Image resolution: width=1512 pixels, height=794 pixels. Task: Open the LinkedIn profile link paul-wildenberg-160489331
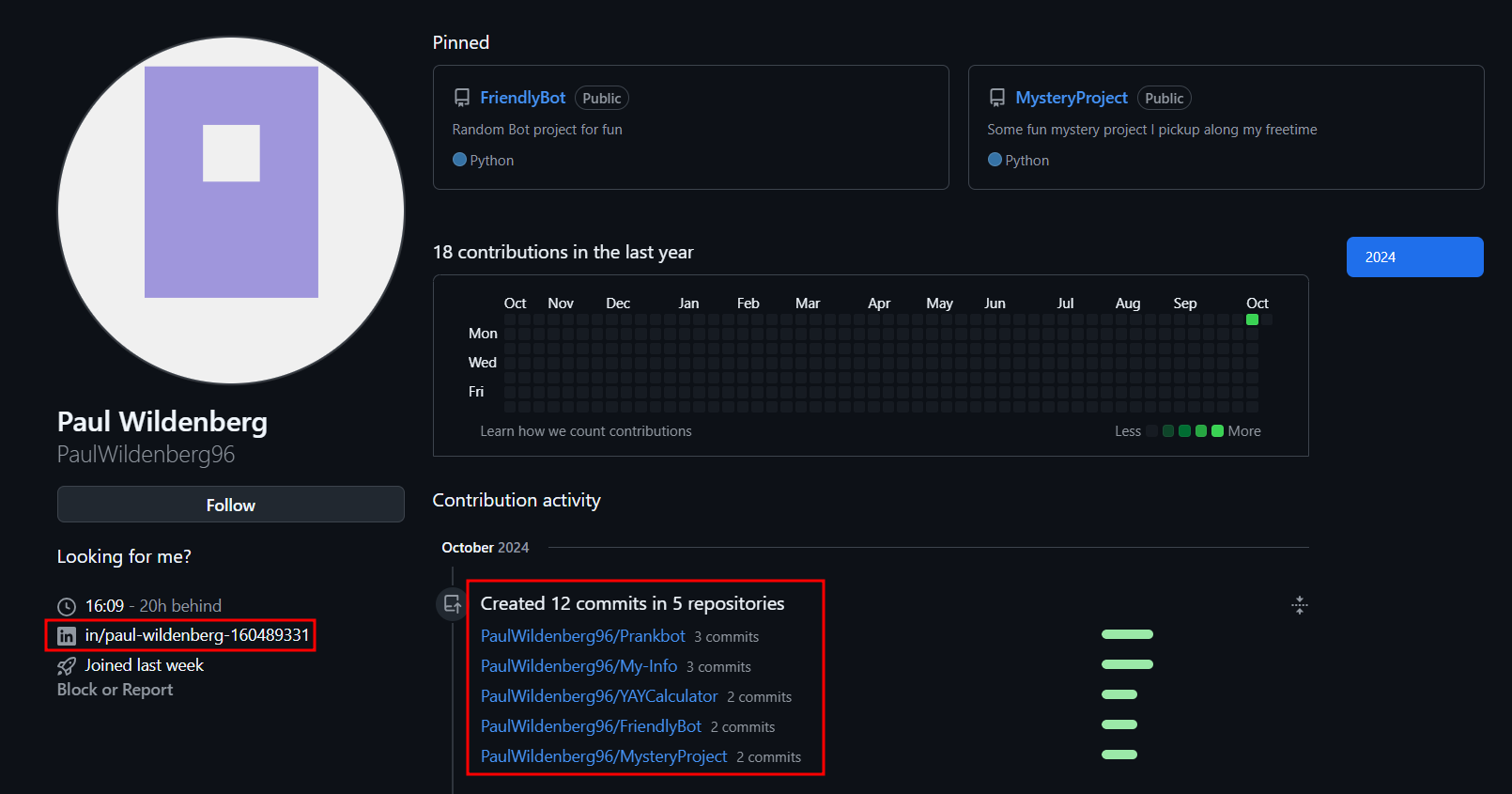197,635
